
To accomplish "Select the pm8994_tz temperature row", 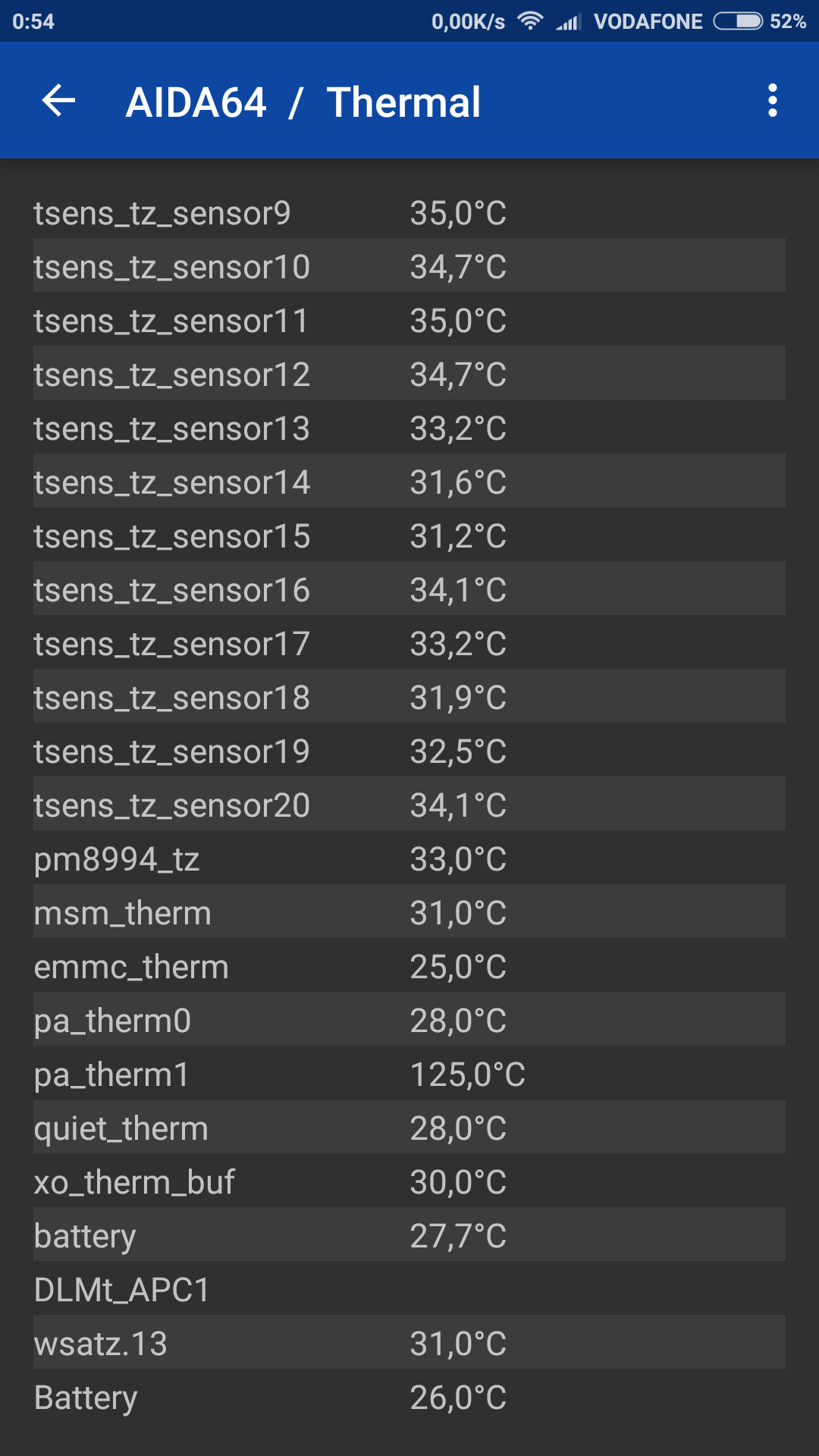I will [409, 859].
